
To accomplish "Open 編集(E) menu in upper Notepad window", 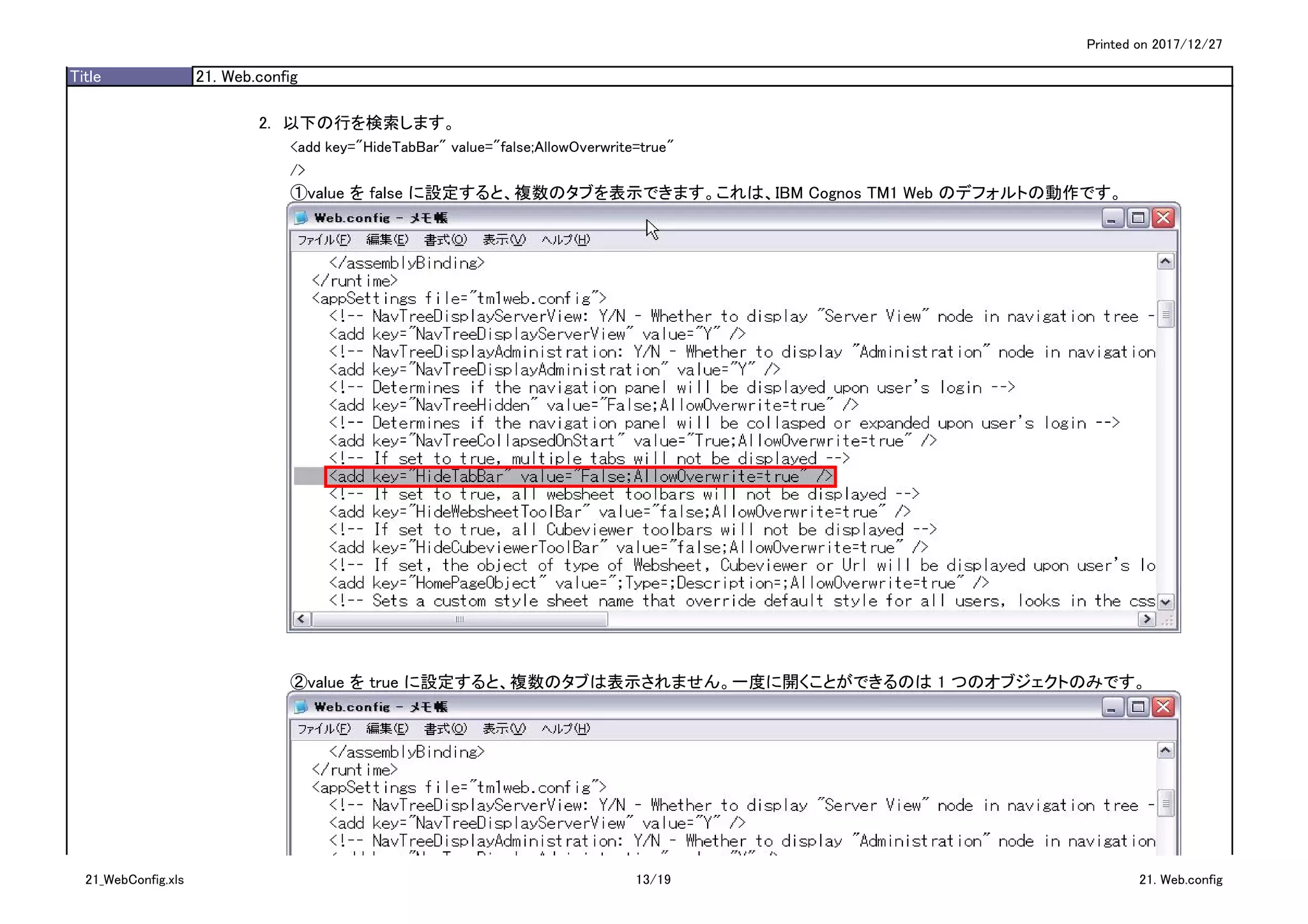I will click(387, 240).
